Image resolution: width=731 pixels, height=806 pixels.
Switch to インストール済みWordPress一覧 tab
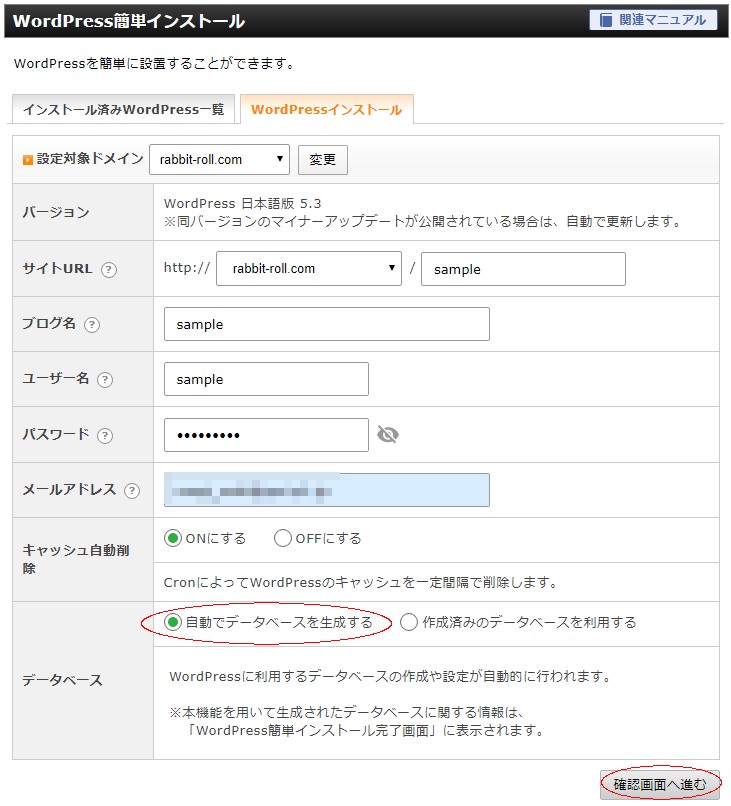coord(123,109)
